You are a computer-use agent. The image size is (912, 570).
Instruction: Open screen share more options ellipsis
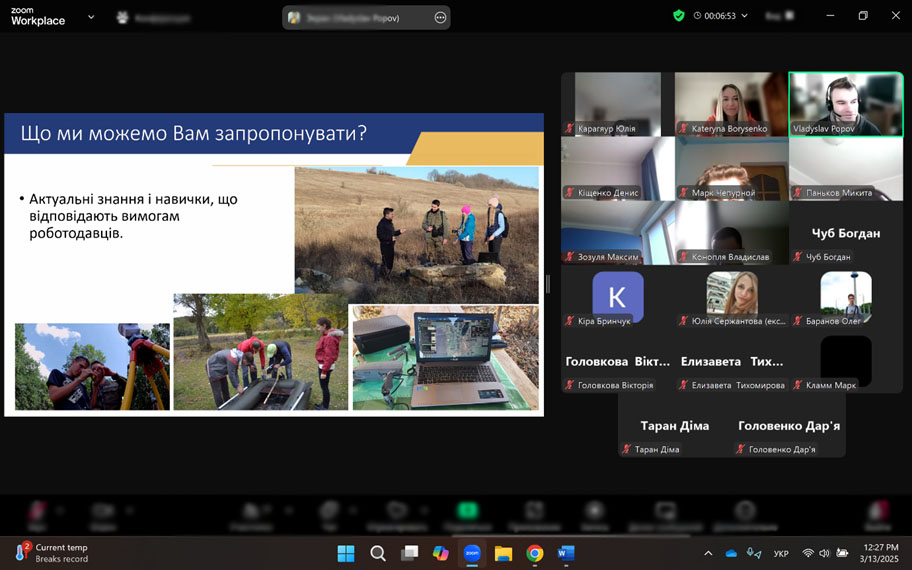[440, 17]
